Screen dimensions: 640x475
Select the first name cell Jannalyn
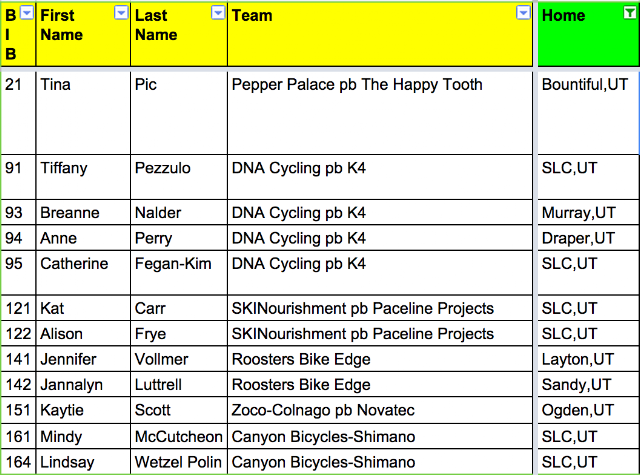(x=83, y=384)
